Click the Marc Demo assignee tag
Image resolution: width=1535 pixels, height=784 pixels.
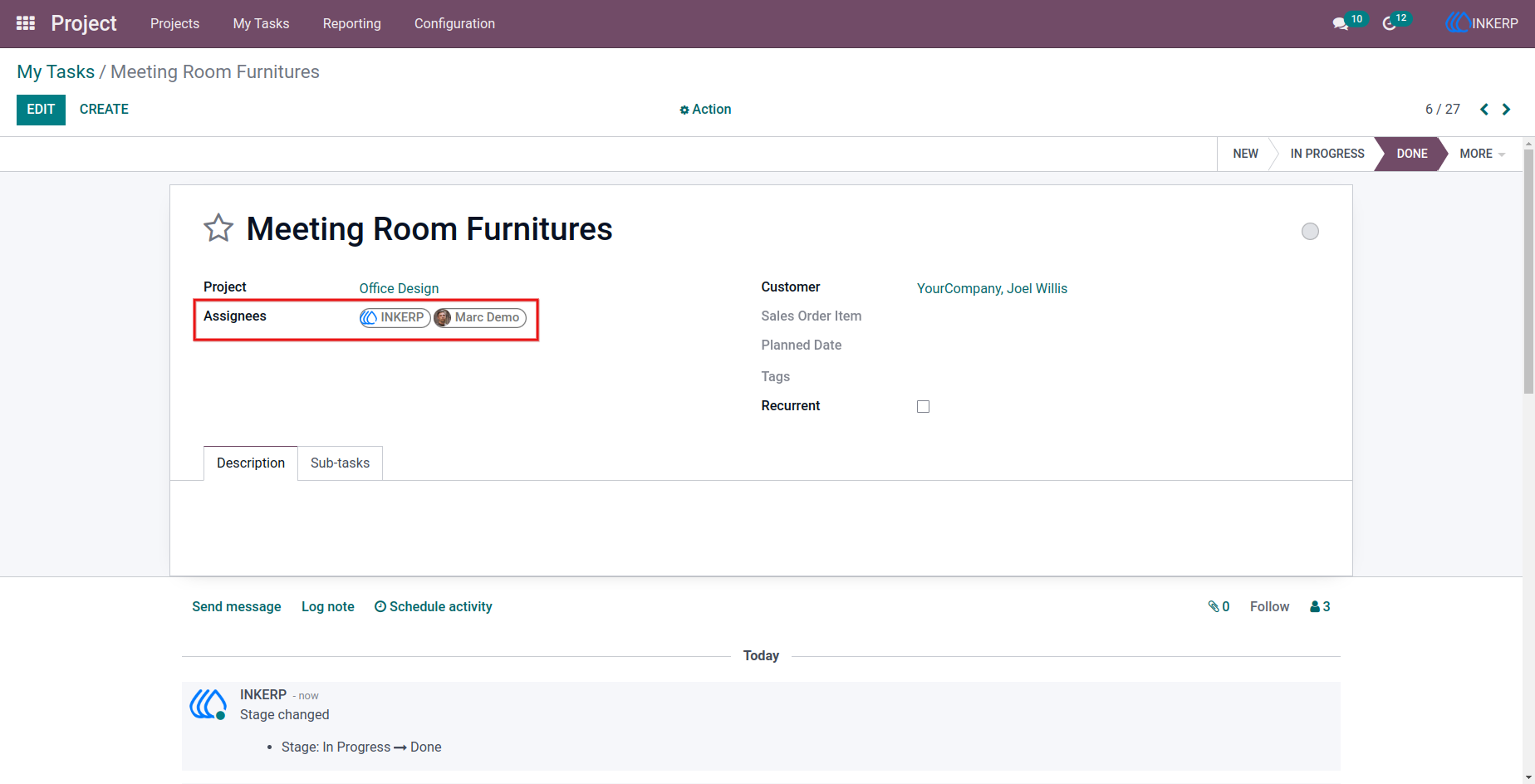[x=480, y=317]
